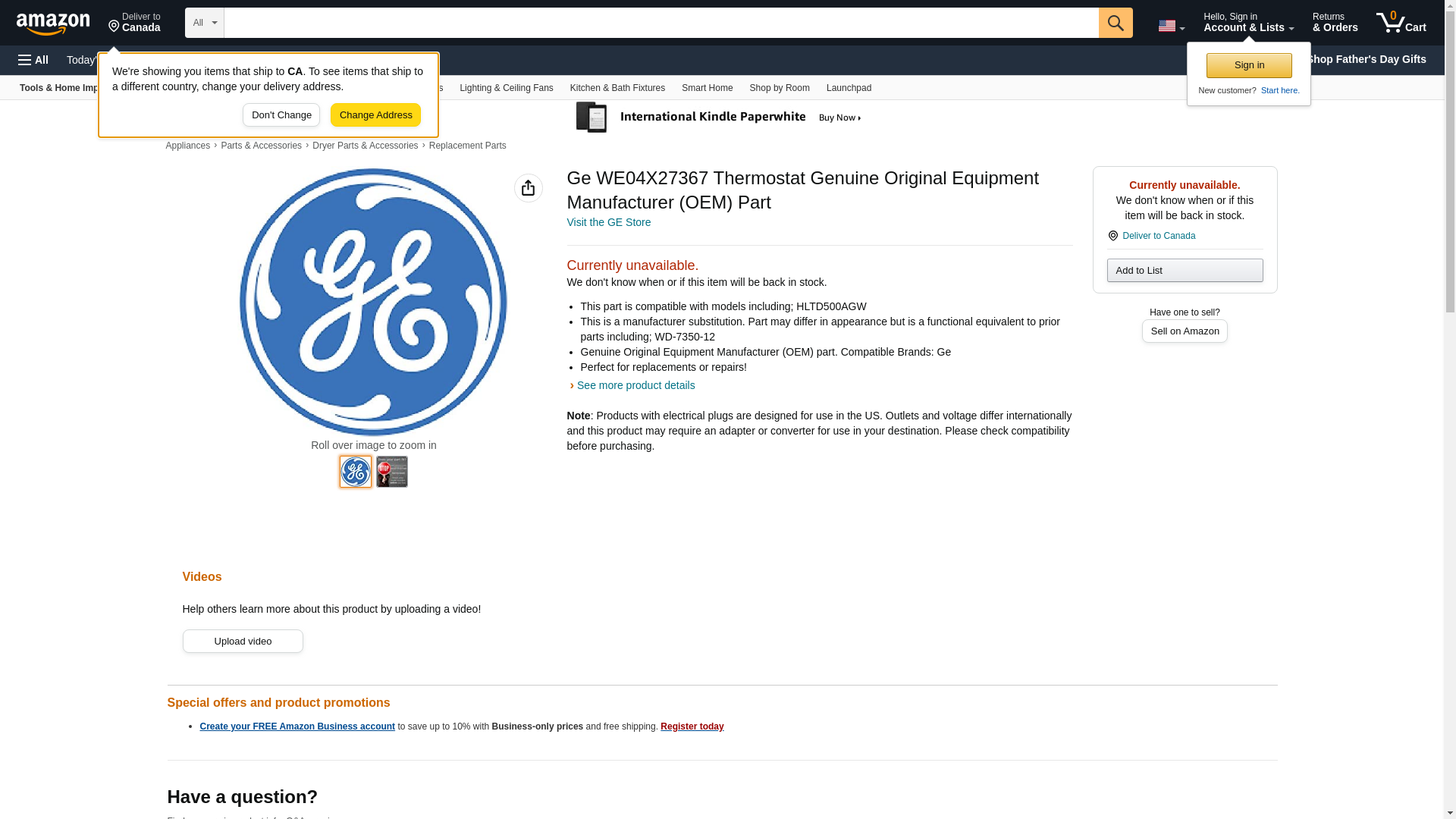Open the search category All dropdown
Viewport: 1456px width, 819px height.
point(204,23)
